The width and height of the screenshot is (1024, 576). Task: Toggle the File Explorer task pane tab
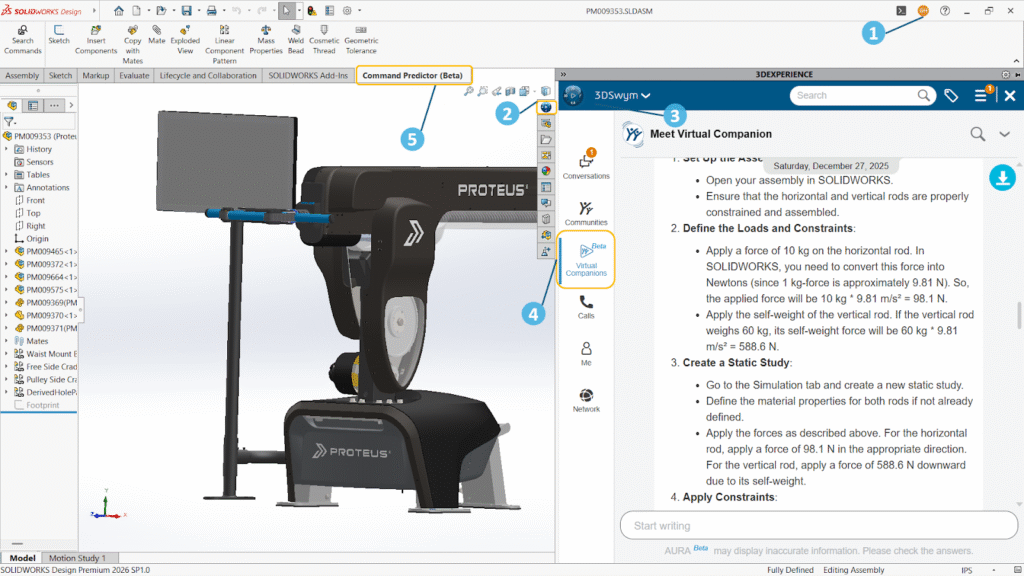click(x=545, y=141)
